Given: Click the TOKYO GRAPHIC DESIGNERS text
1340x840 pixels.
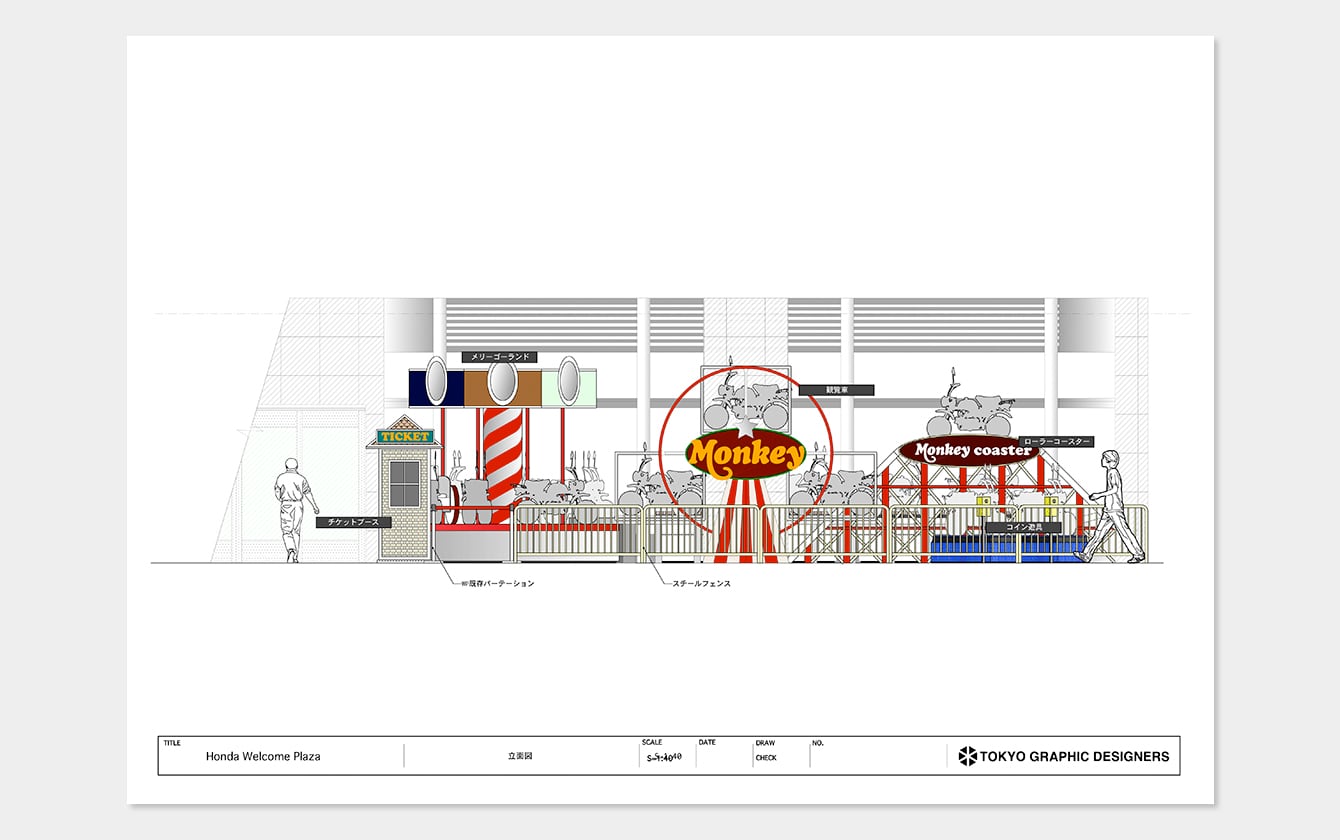Looking at the screenshot, I should [1075, 756].
